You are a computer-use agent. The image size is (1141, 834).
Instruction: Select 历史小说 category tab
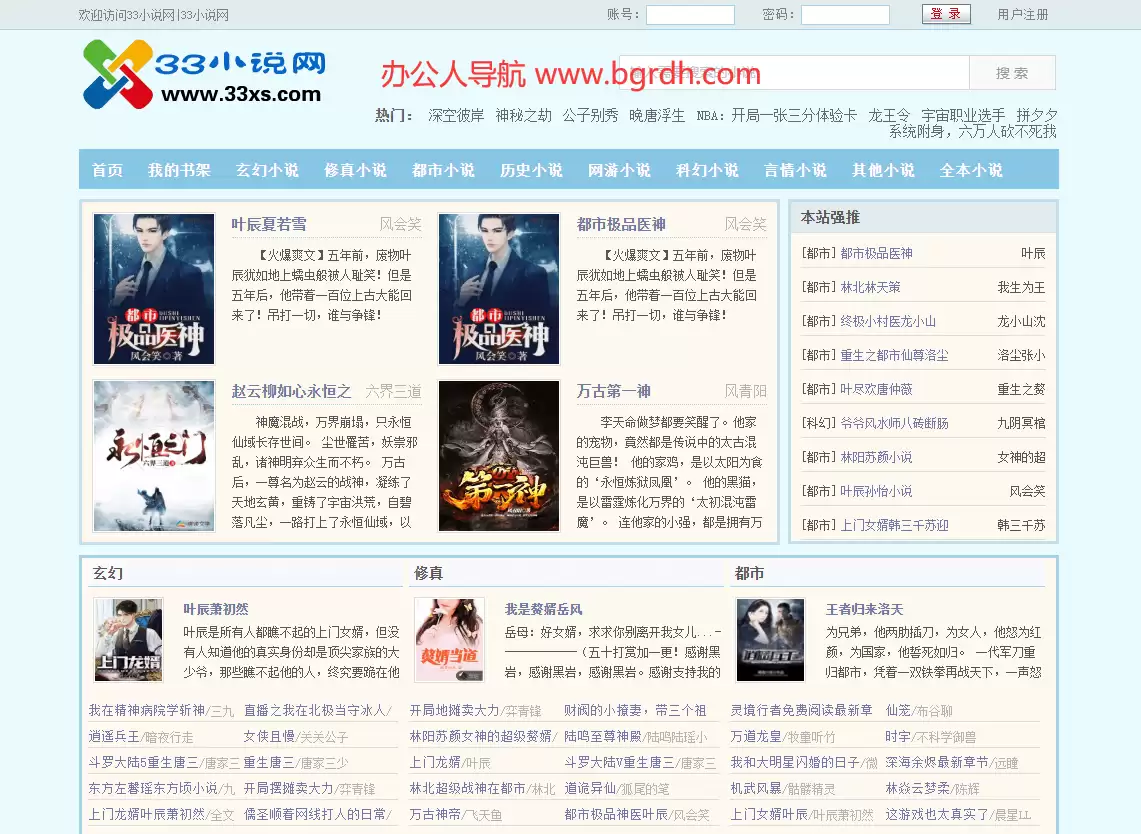531,170
